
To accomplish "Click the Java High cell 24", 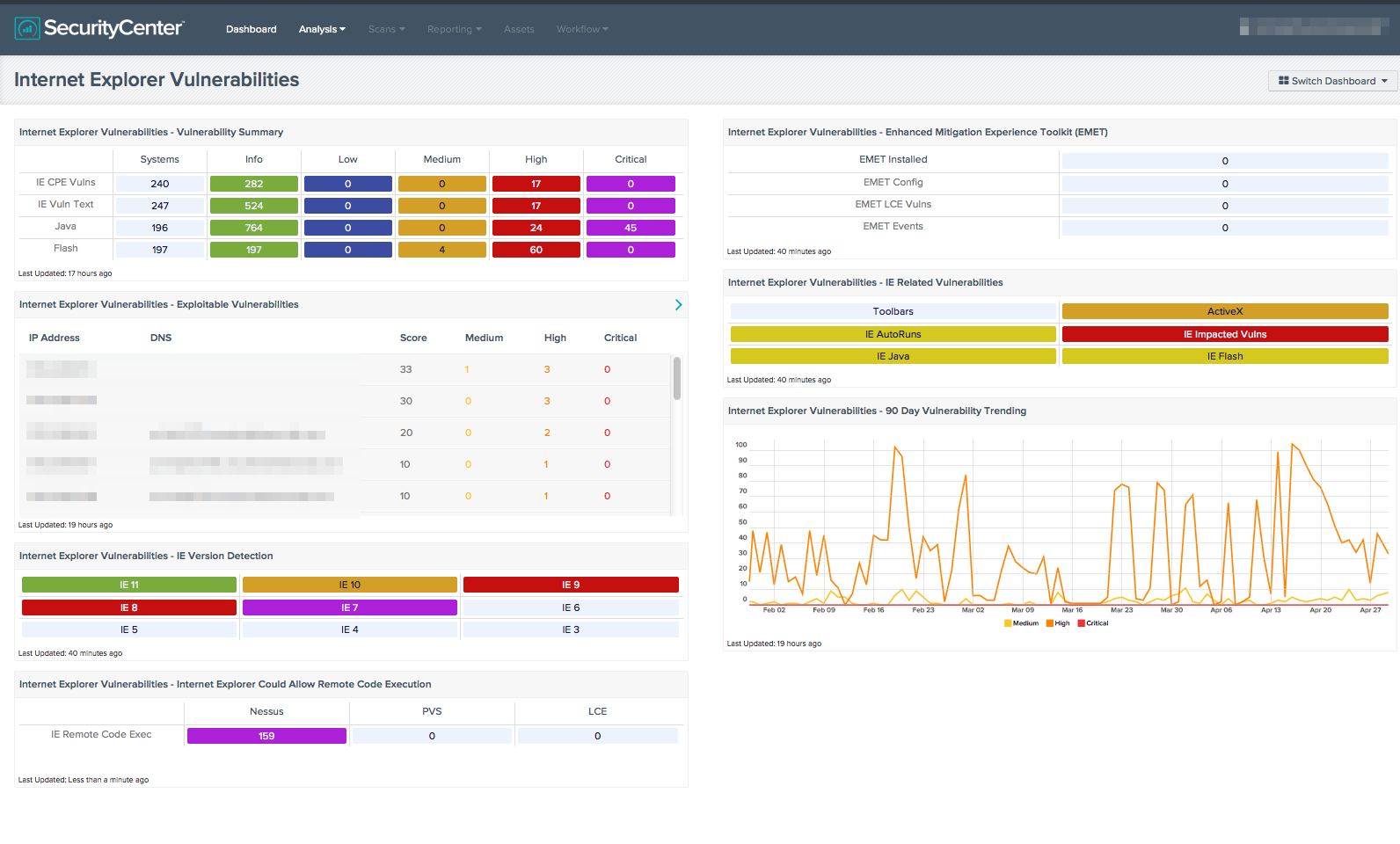I will click(536, 228).
